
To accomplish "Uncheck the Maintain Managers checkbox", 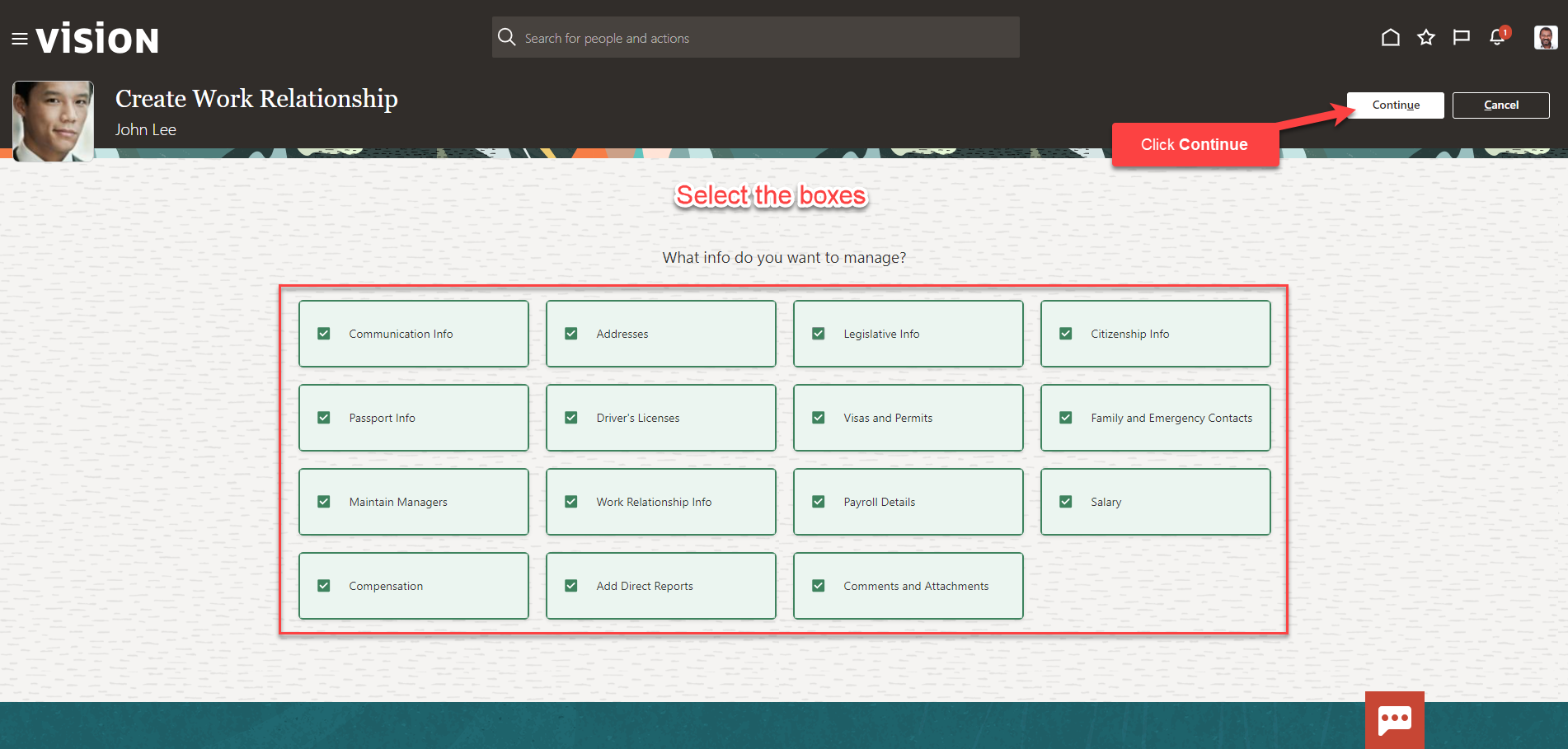I will [324, 502].
